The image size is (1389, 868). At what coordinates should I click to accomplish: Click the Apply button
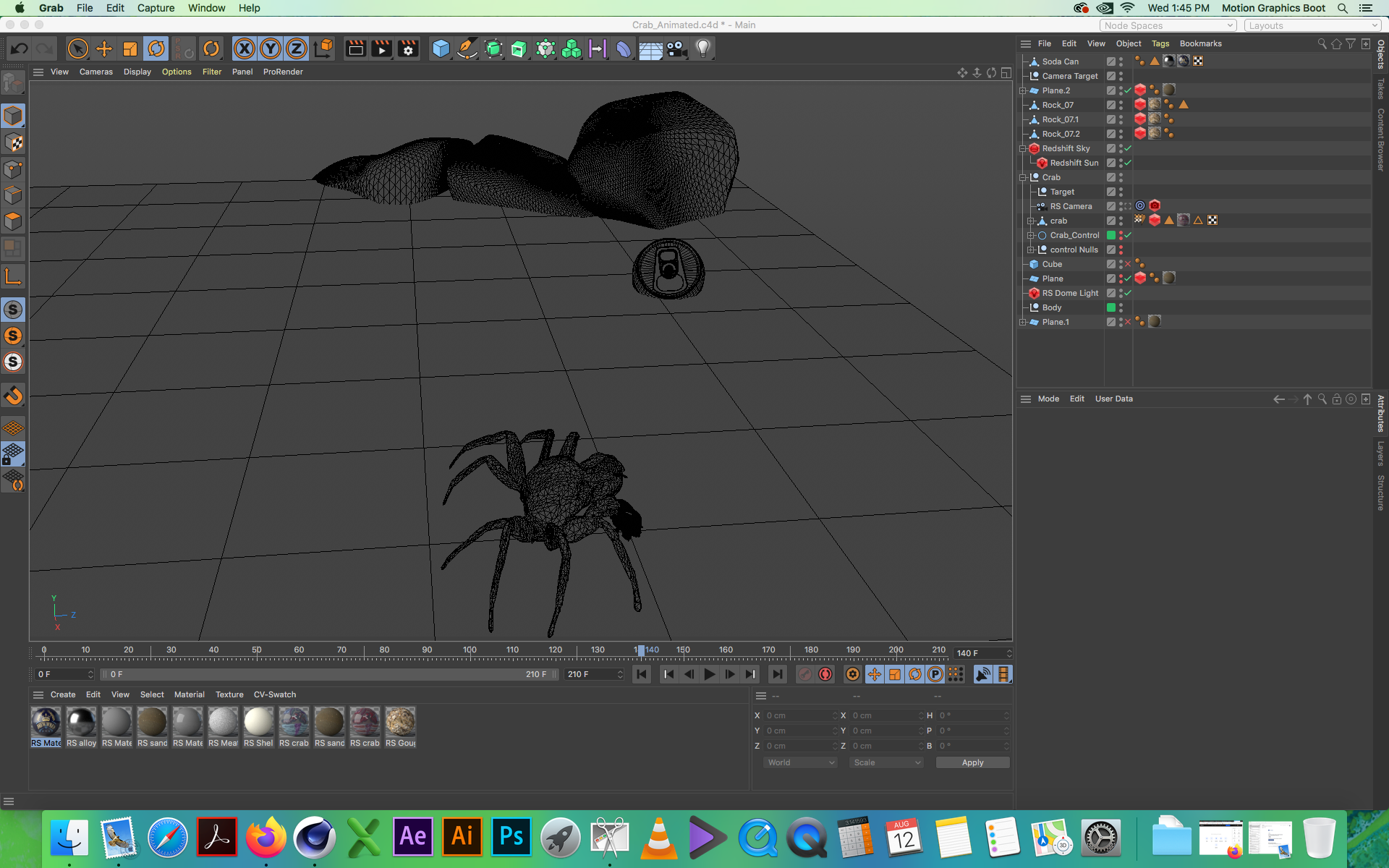point(972,762)
